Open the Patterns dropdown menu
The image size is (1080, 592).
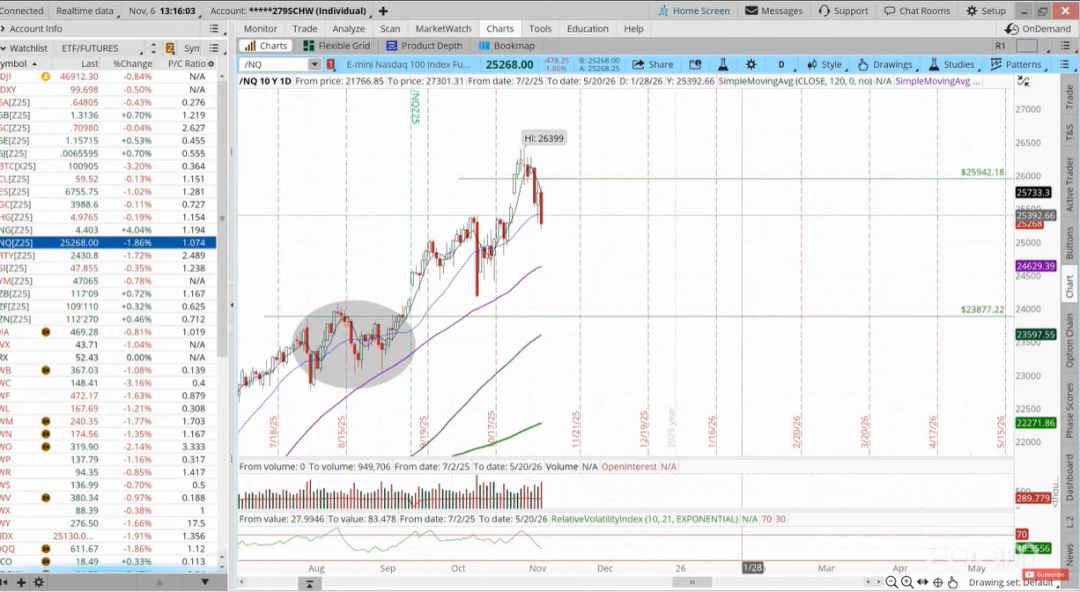1017,64
